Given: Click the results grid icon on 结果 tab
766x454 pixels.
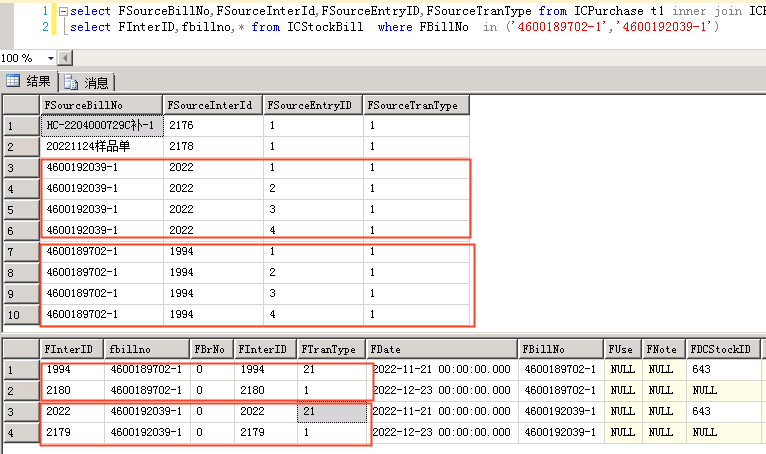Looking at the screenshot, I should 13,82.
